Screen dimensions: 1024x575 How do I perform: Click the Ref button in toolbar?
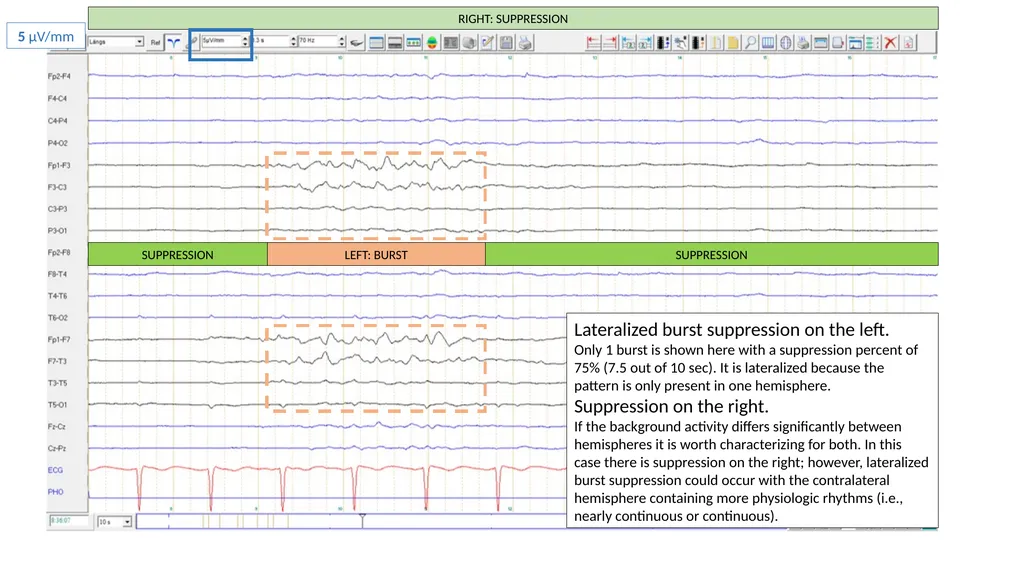coord(155,42)
